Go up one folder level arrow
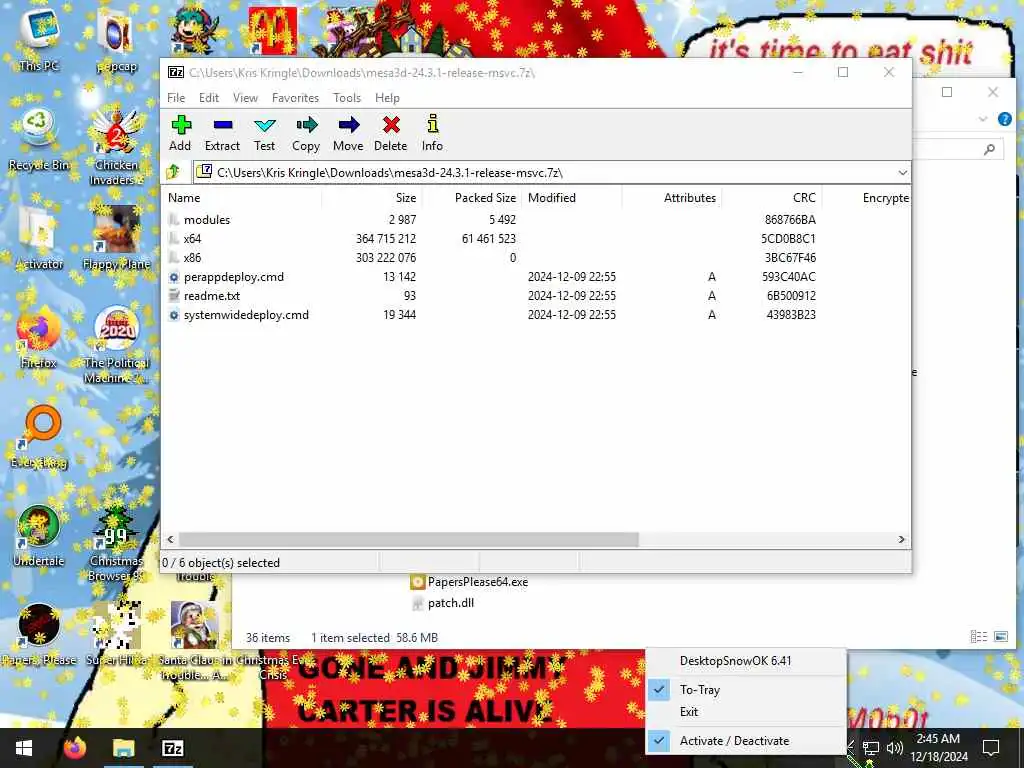 pos(174,172)
